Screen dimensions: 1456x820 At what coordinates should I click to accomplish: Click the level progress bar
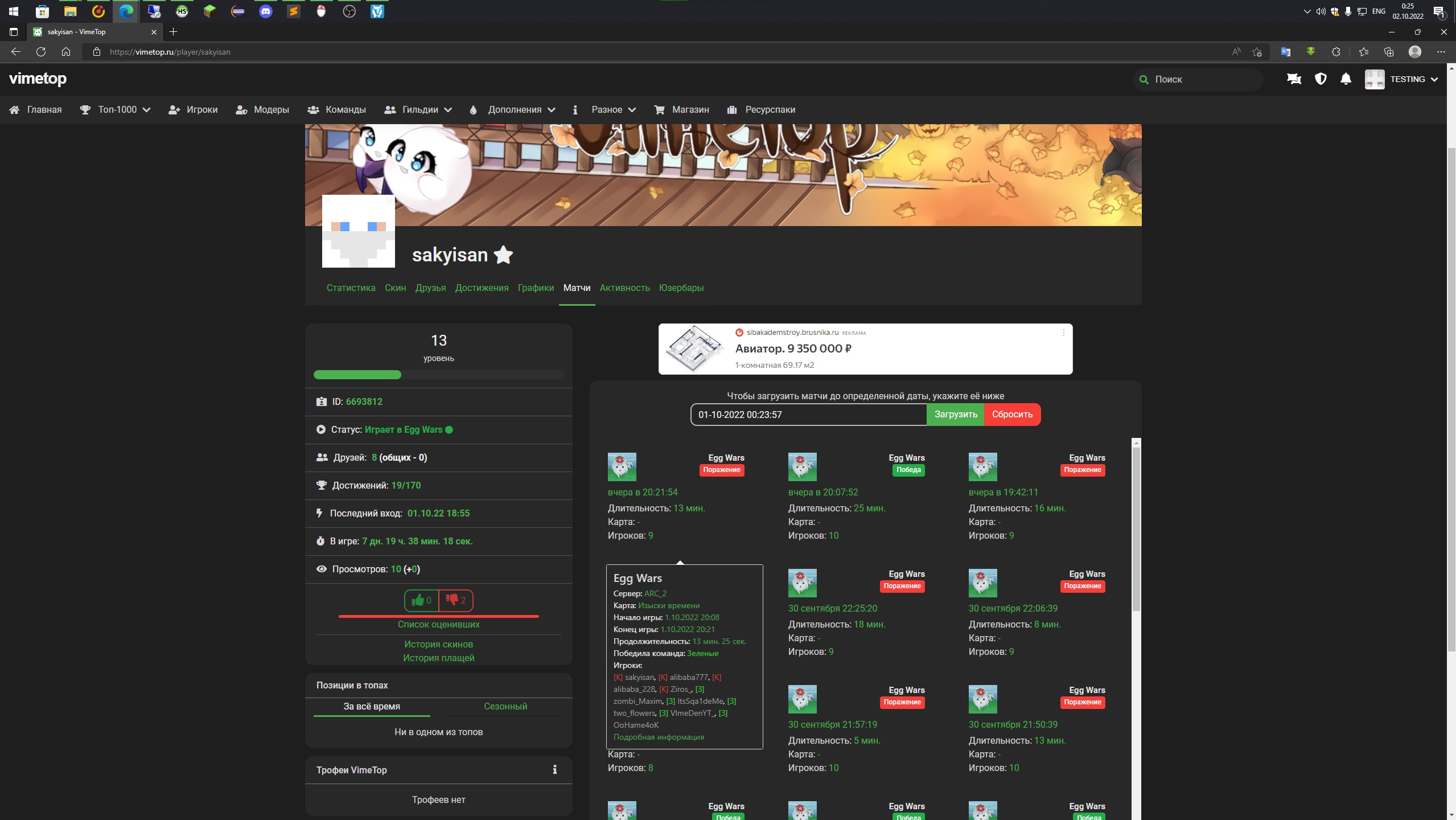[438, 375]
